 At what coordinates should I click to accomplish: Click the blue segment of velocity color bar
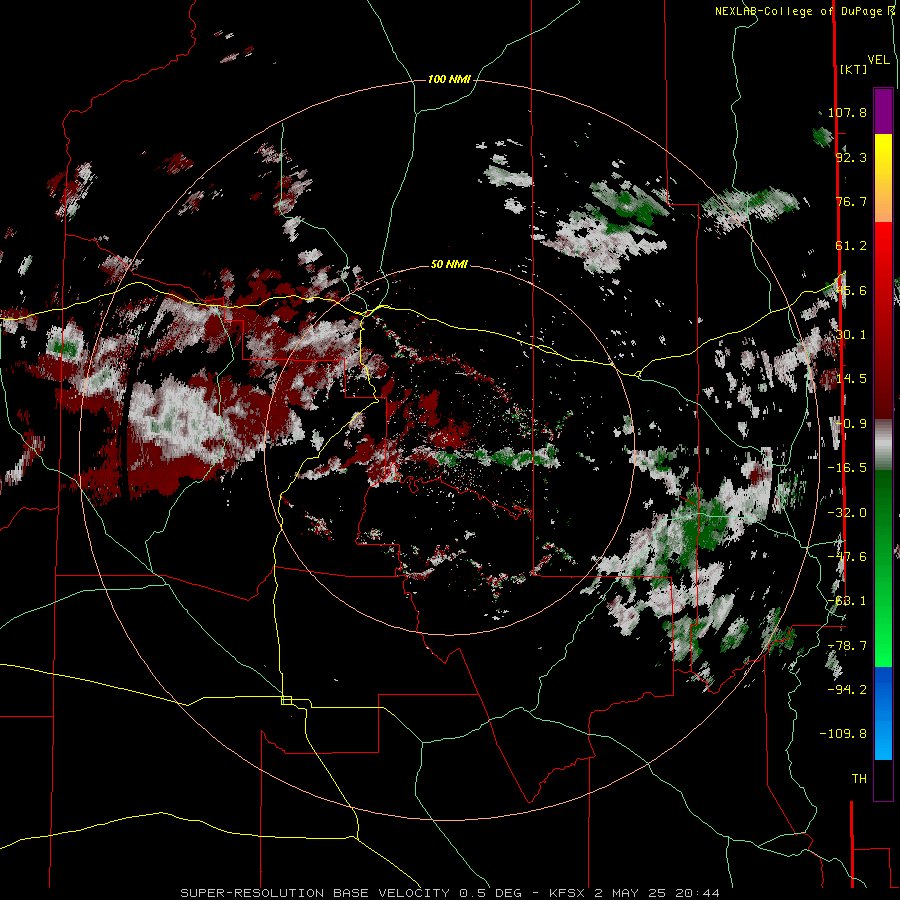click(x=883, y=713)
